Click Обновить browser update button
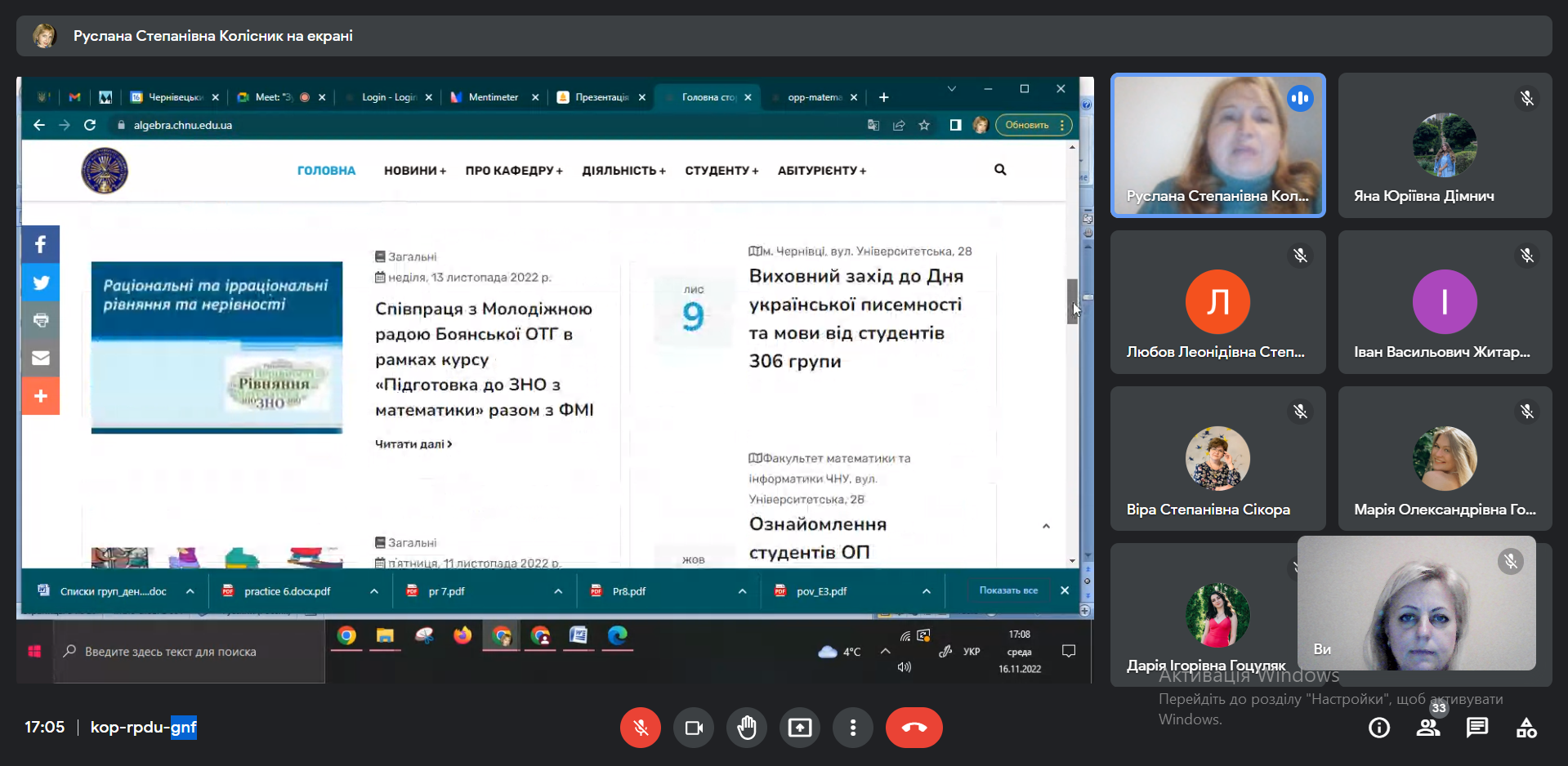Image resolution: width=1568 pixels, height=766 pixels. click(1033, 125)
